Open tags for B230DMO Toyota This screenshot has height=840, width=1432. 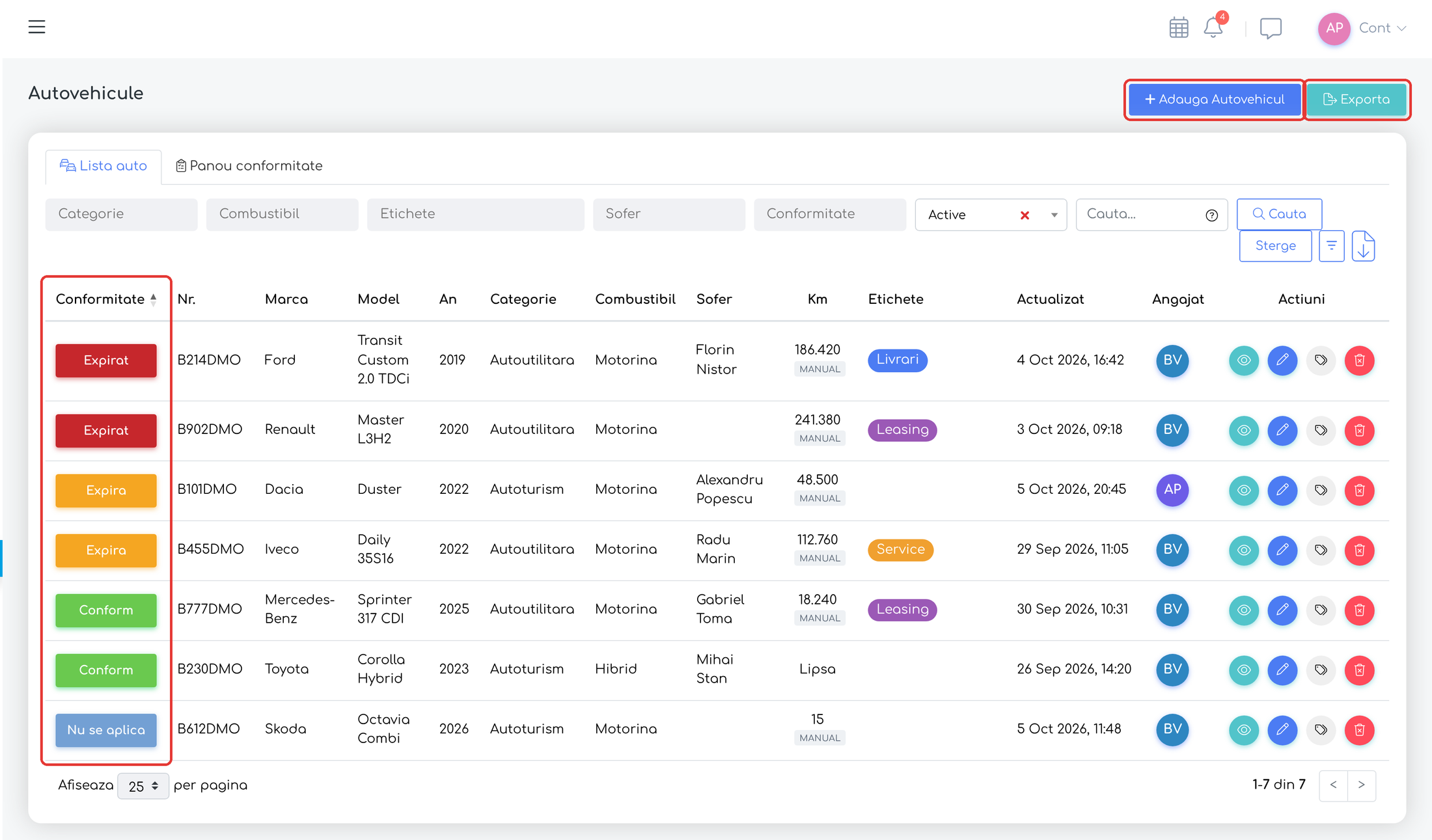pyautogui.click(x=1321, y=670)
